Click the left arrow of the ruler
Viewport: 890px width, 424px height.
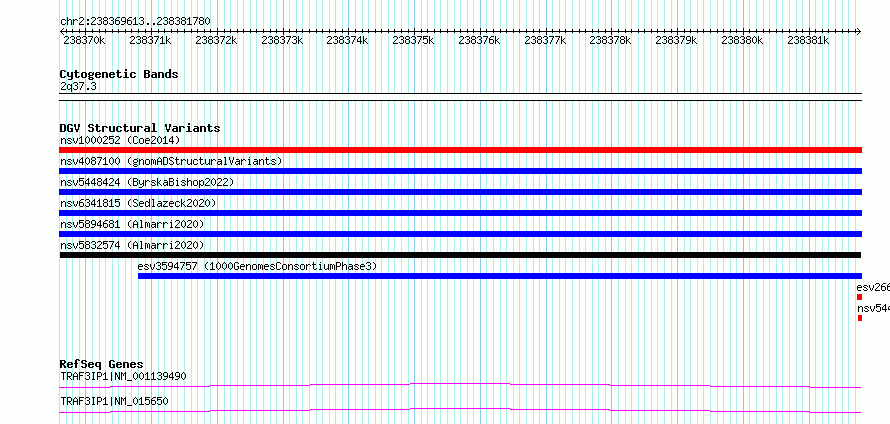tap(62, 31)
